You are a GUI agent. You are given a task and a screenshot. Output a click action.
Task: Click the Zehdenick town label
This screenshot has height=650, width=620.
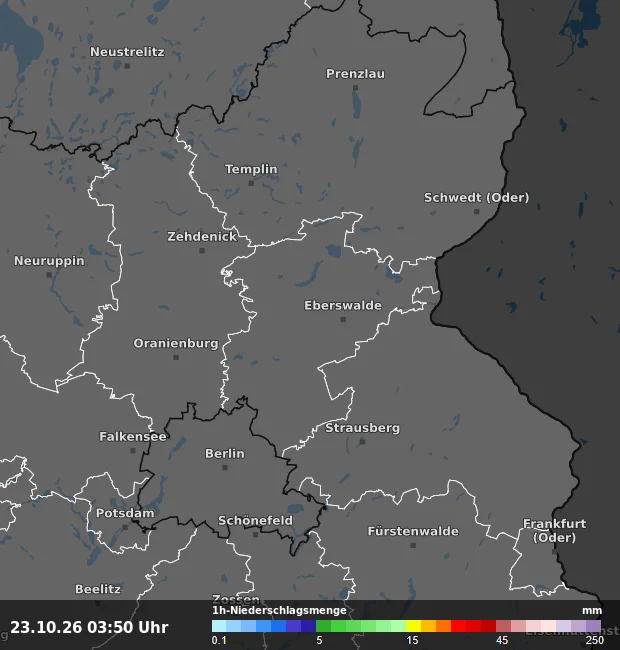click(202, 237)
